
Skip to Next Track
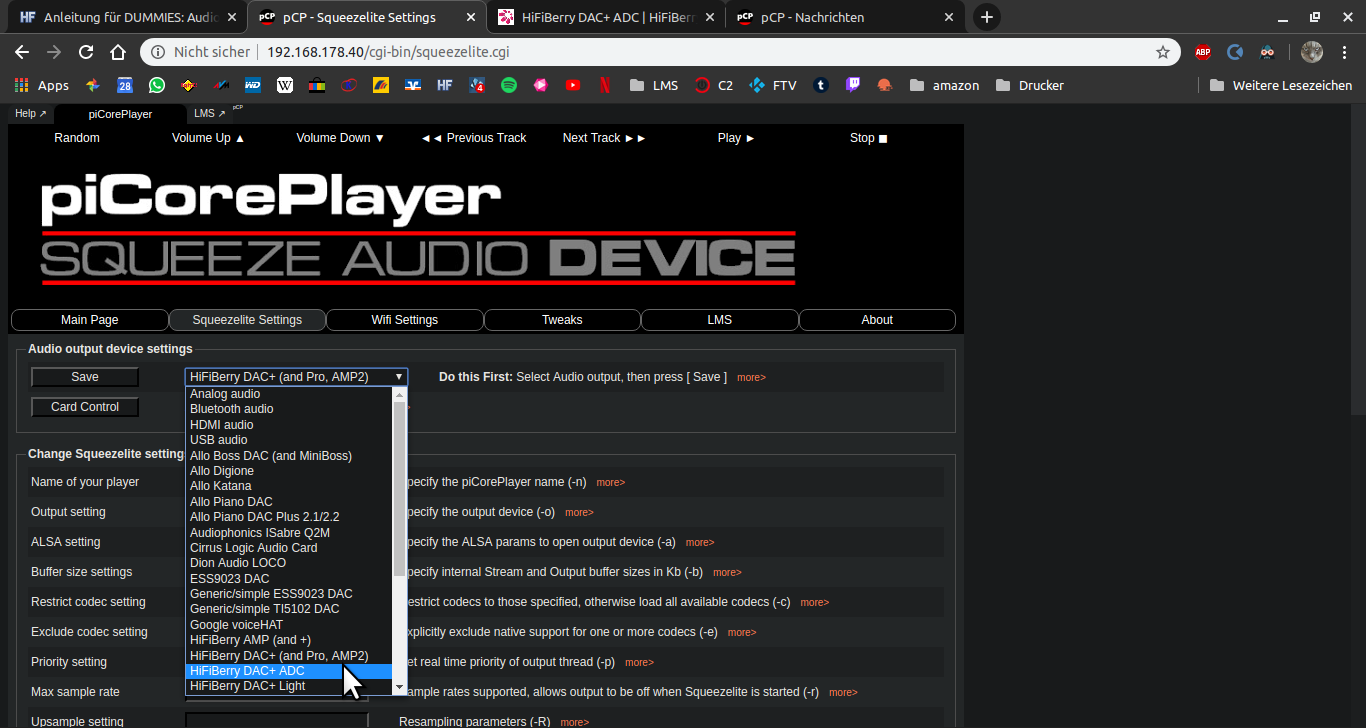click(x=605, y=138)
